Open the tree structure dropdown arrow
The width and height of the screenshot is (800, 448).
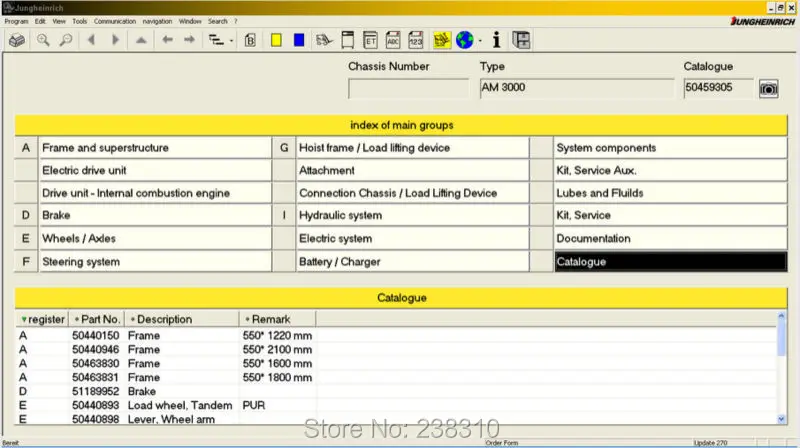pos(231,40)
